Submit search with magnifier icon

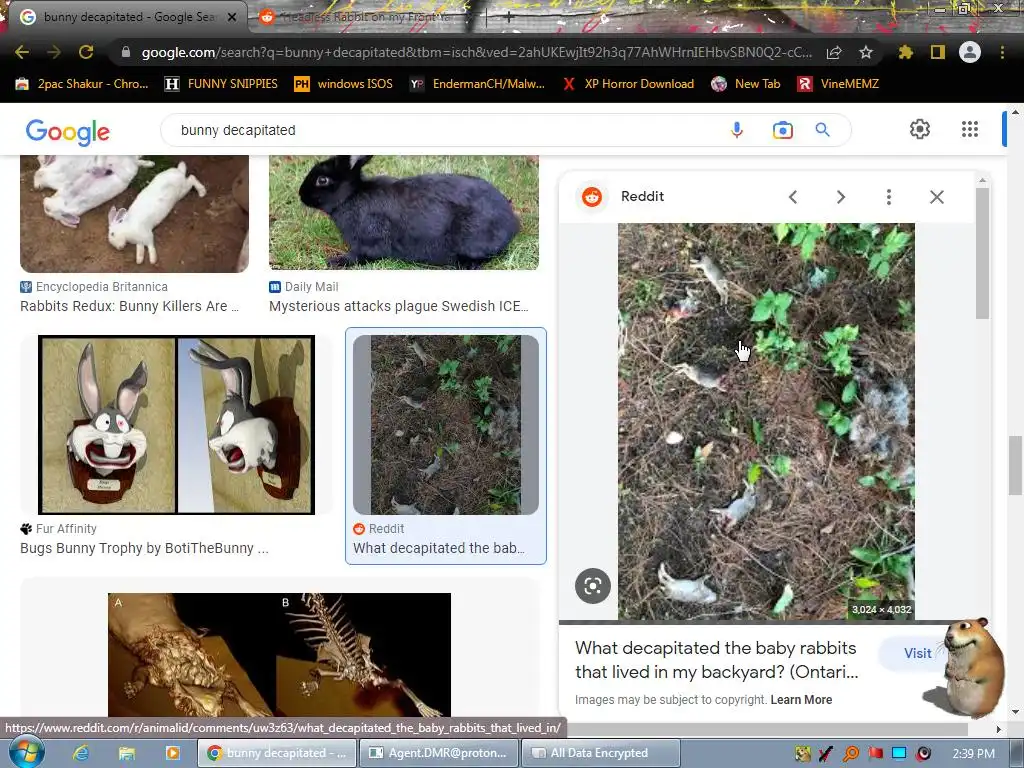click(823, 130)
